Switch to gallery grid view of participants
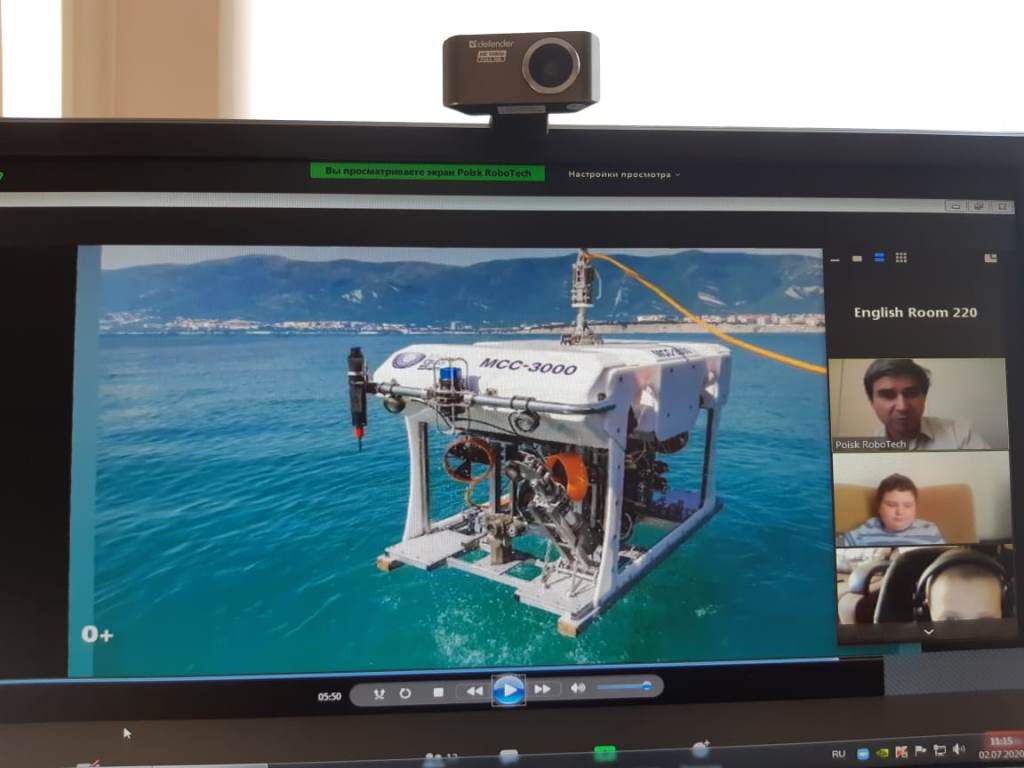Viewport: 1024px width, 768px height. (901, 257)
